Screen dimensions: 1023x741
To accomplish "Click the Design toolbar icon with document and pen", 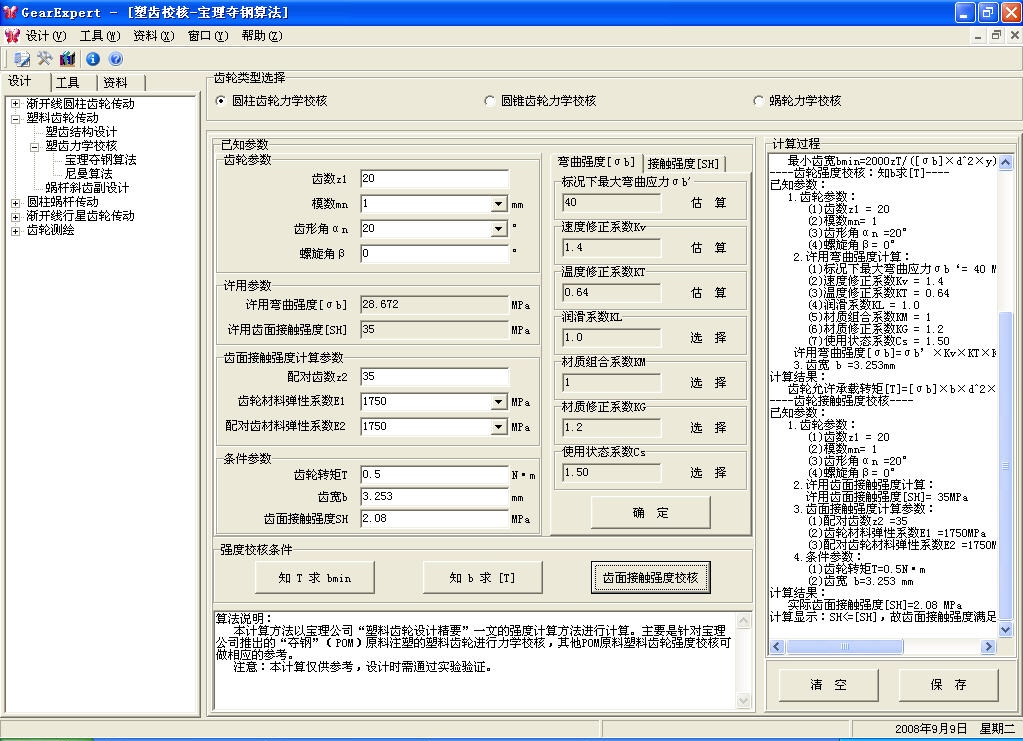I will 22,59.
